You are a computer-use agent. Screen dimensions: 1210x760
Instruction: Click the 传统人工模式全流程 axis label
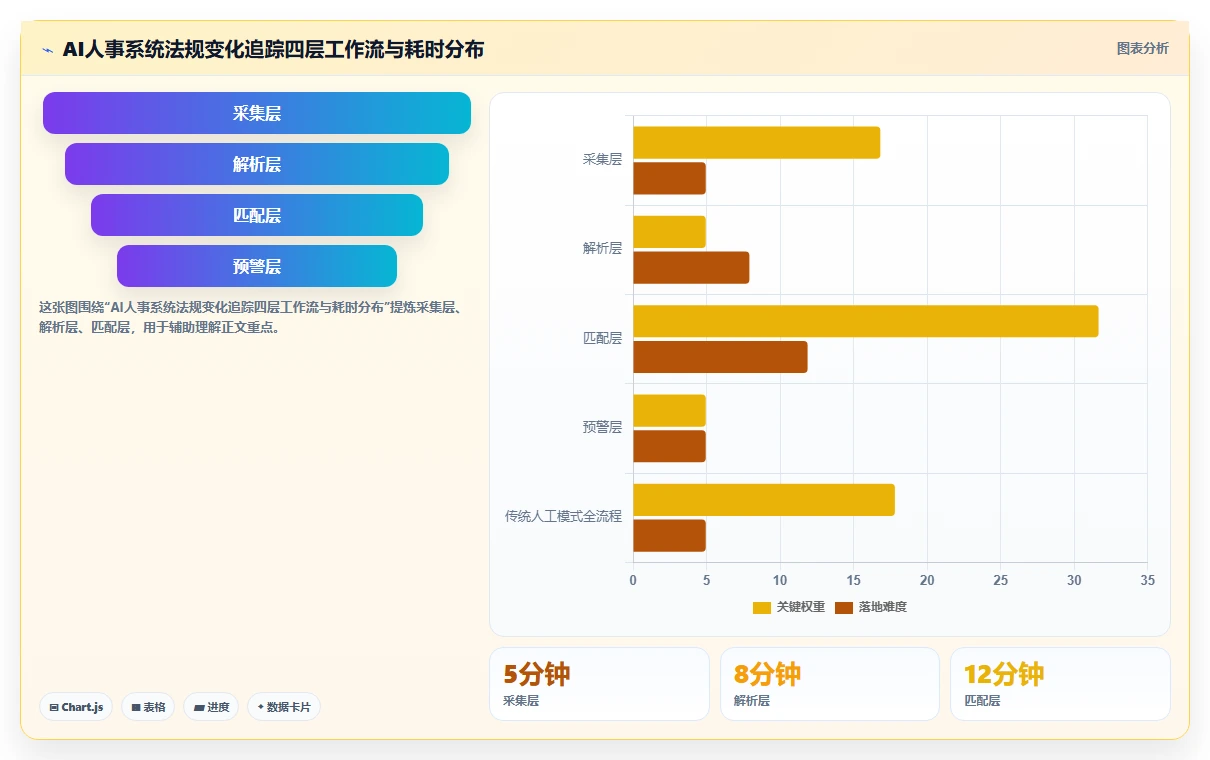tap(563, 517)
